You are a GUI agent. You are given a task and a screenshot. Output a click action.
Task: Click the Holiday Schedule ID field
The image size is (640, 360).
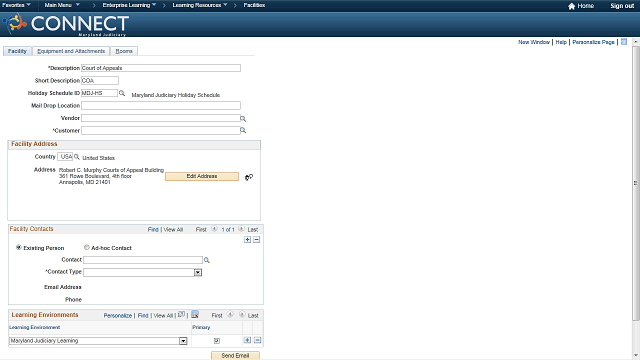(x=99, y=93)
